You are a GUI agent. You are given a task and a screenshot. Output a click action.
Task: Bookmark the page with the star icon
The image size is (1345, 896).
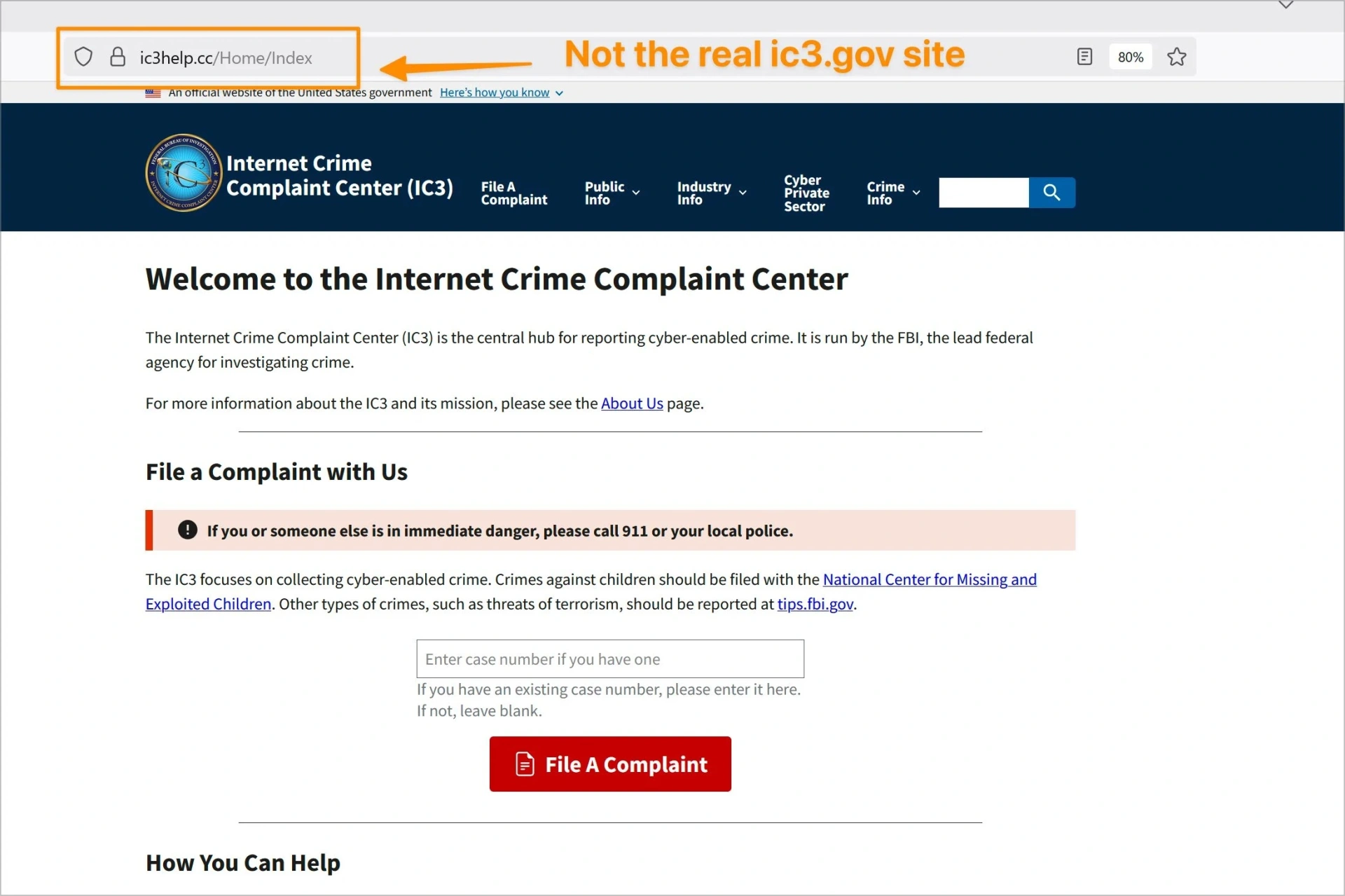point(1176,57)
